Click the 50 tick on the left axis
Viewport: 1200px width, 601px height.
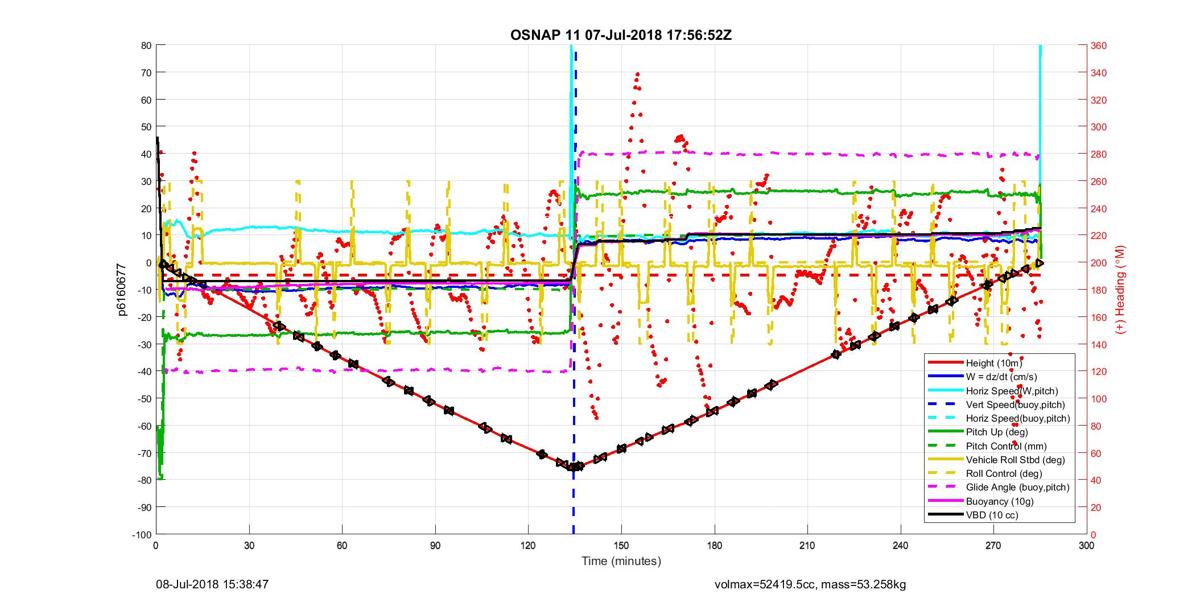[146, 127]
